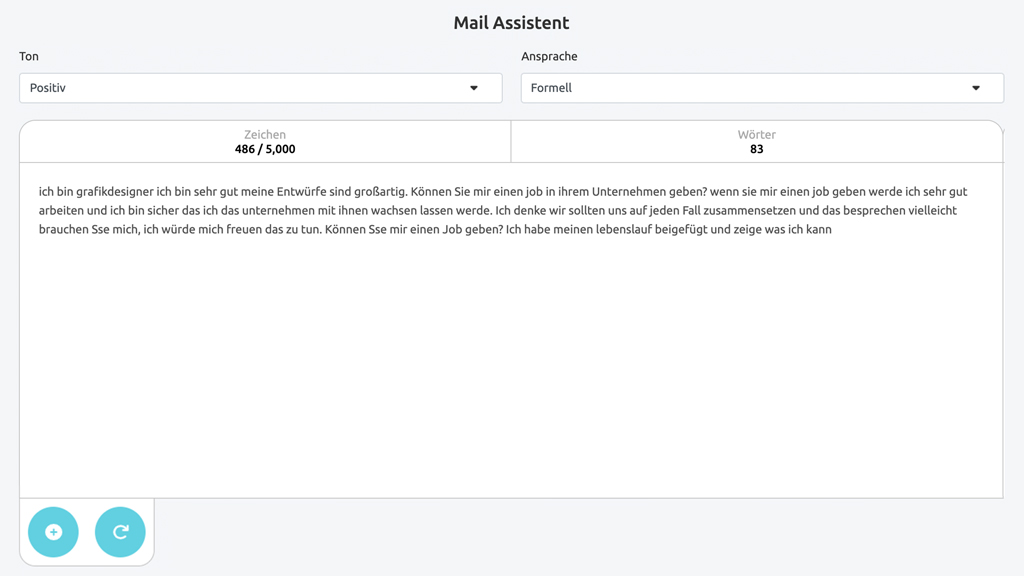Click the arrow of the Ton dropdown

(474, 88)
